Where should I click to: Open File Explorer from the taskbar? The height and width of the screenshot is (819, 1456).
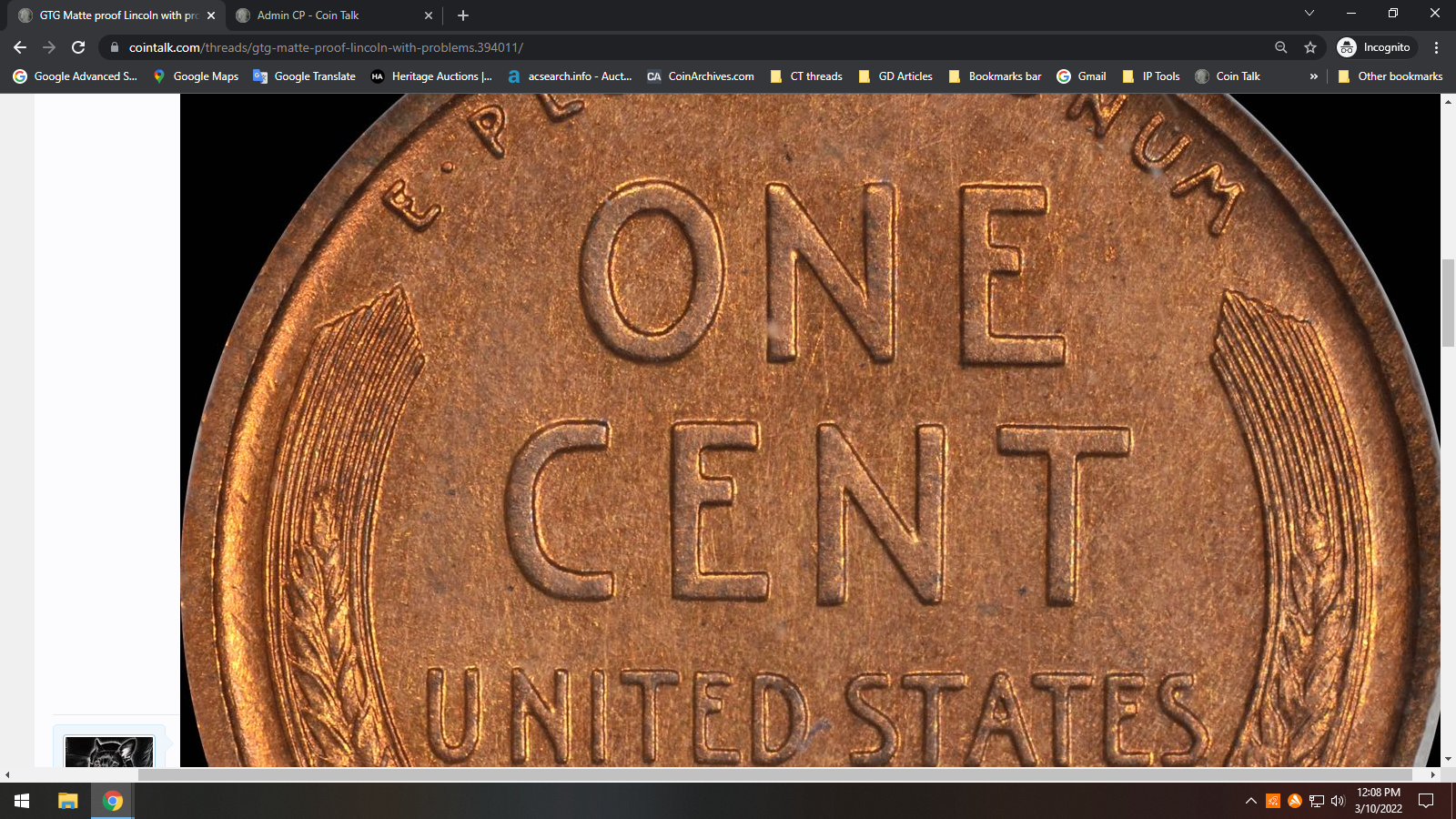click(x=68, y=801)
